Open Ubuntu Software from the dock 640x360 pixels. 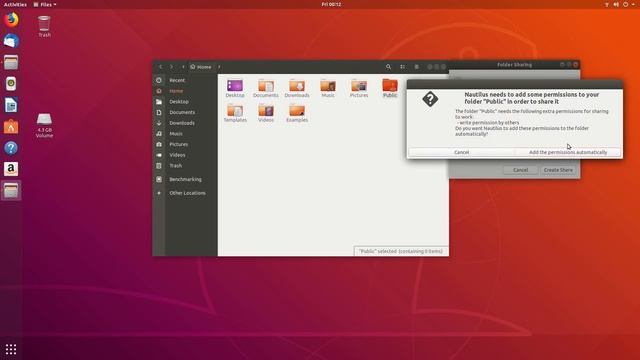click(11, 127)
